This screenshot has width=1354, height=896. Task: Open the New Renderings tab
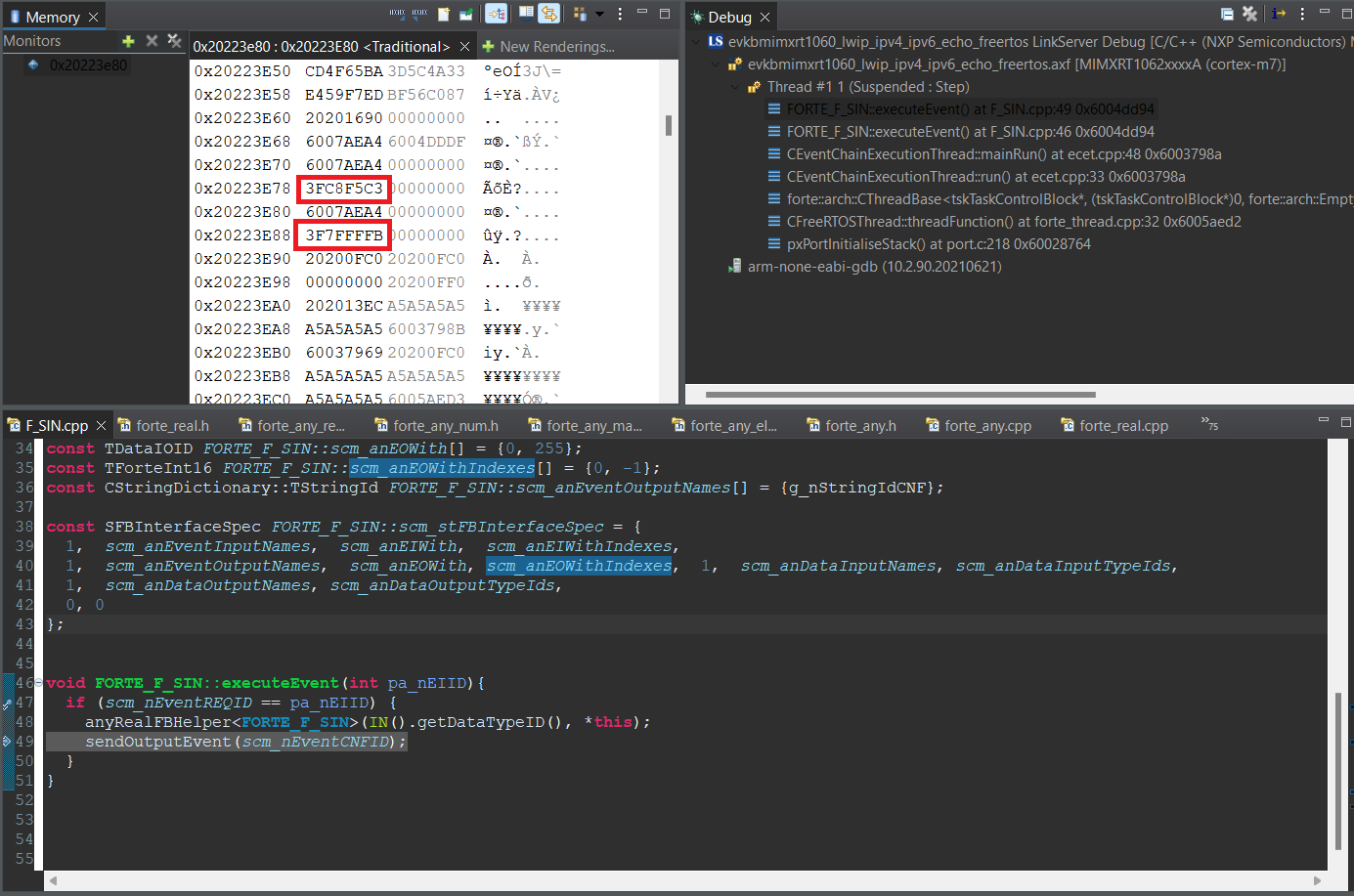tap(548, 46)
